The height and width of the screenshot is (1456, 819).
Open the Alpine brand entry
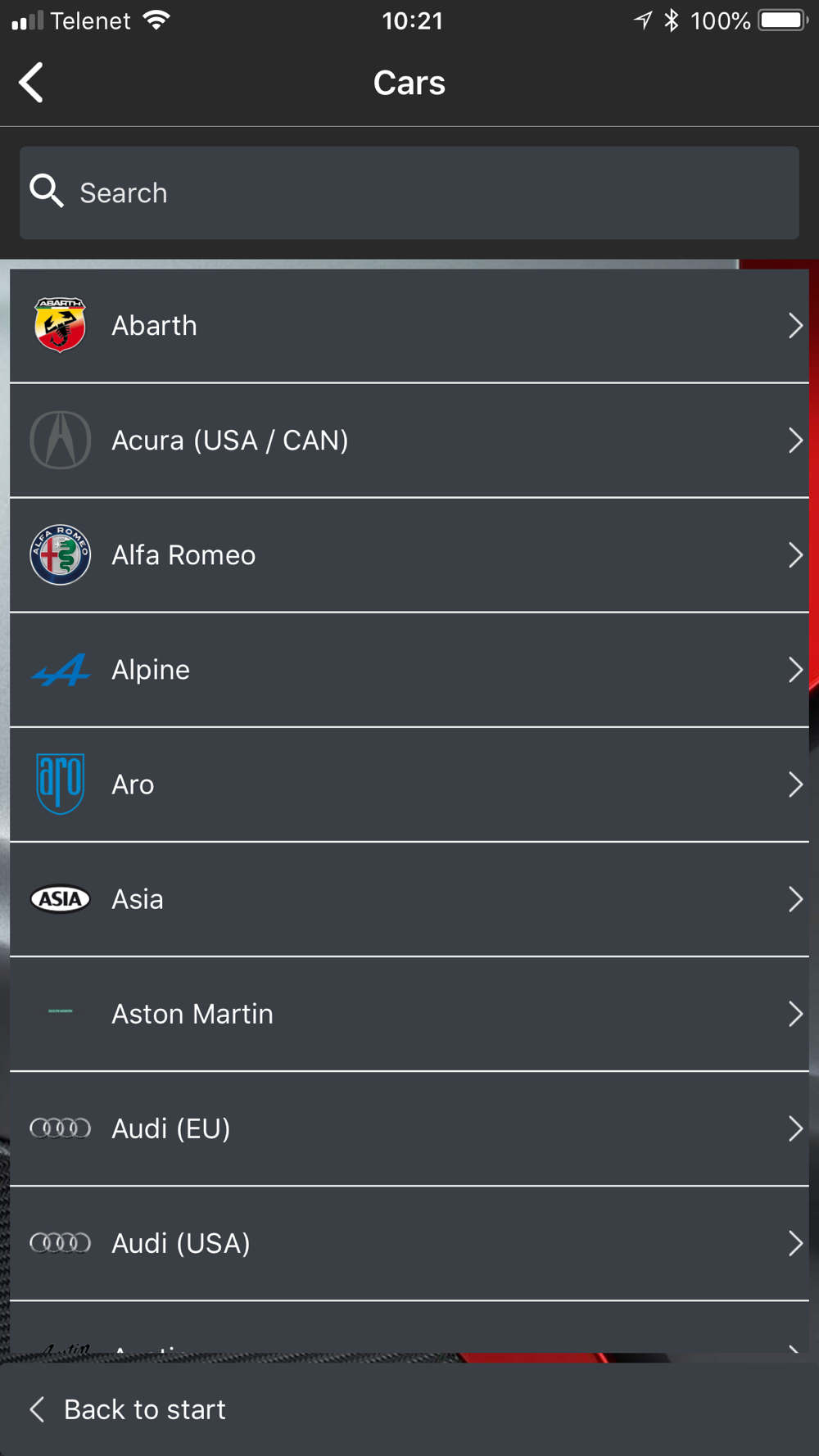pyautogui.click(x=151, y=670)
